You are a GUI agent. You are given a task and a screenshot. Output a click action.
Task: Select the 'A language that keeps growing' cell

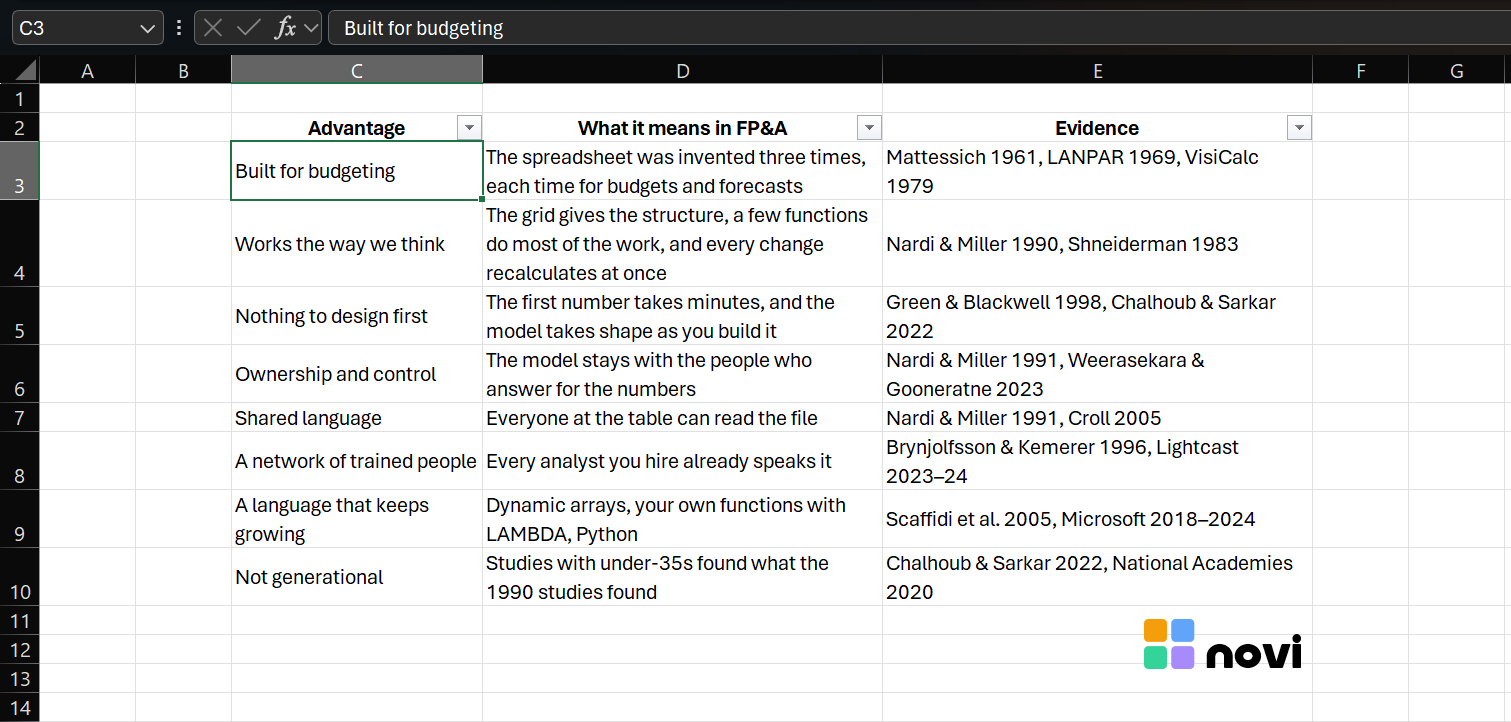click(x=357, y=519)
